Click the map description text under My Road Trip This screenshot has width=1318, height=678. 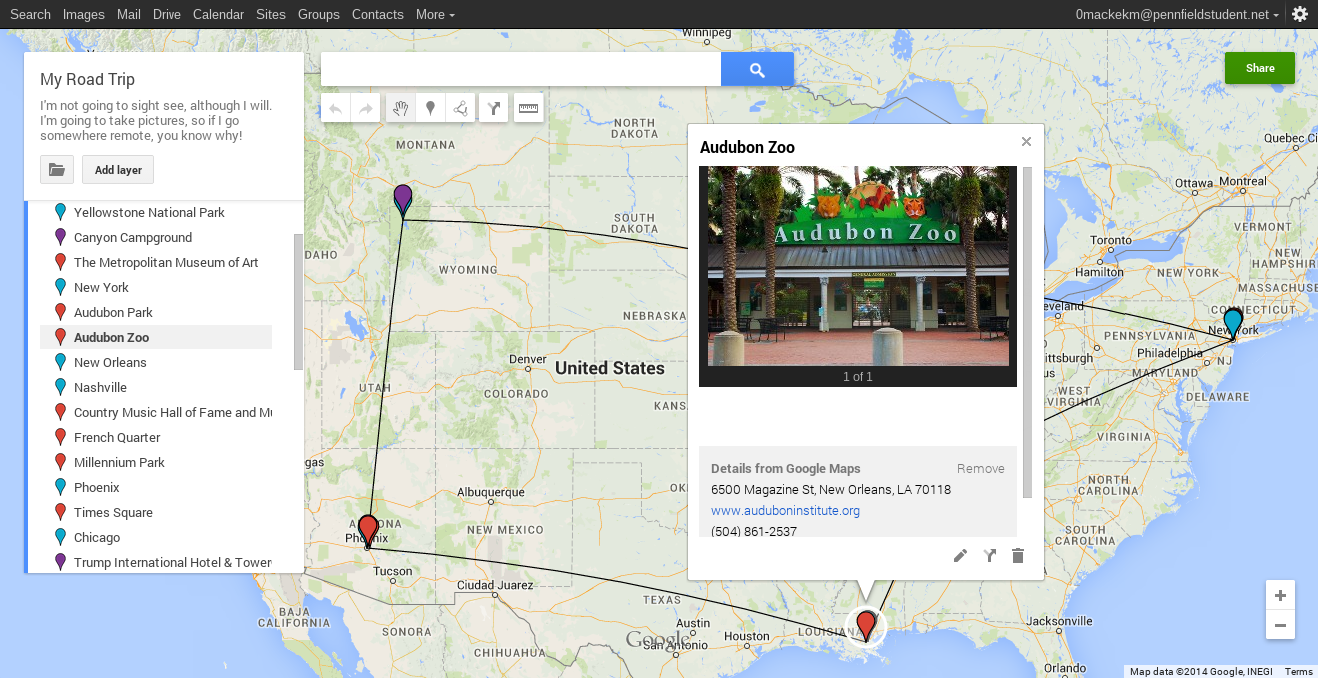[156, 120]
